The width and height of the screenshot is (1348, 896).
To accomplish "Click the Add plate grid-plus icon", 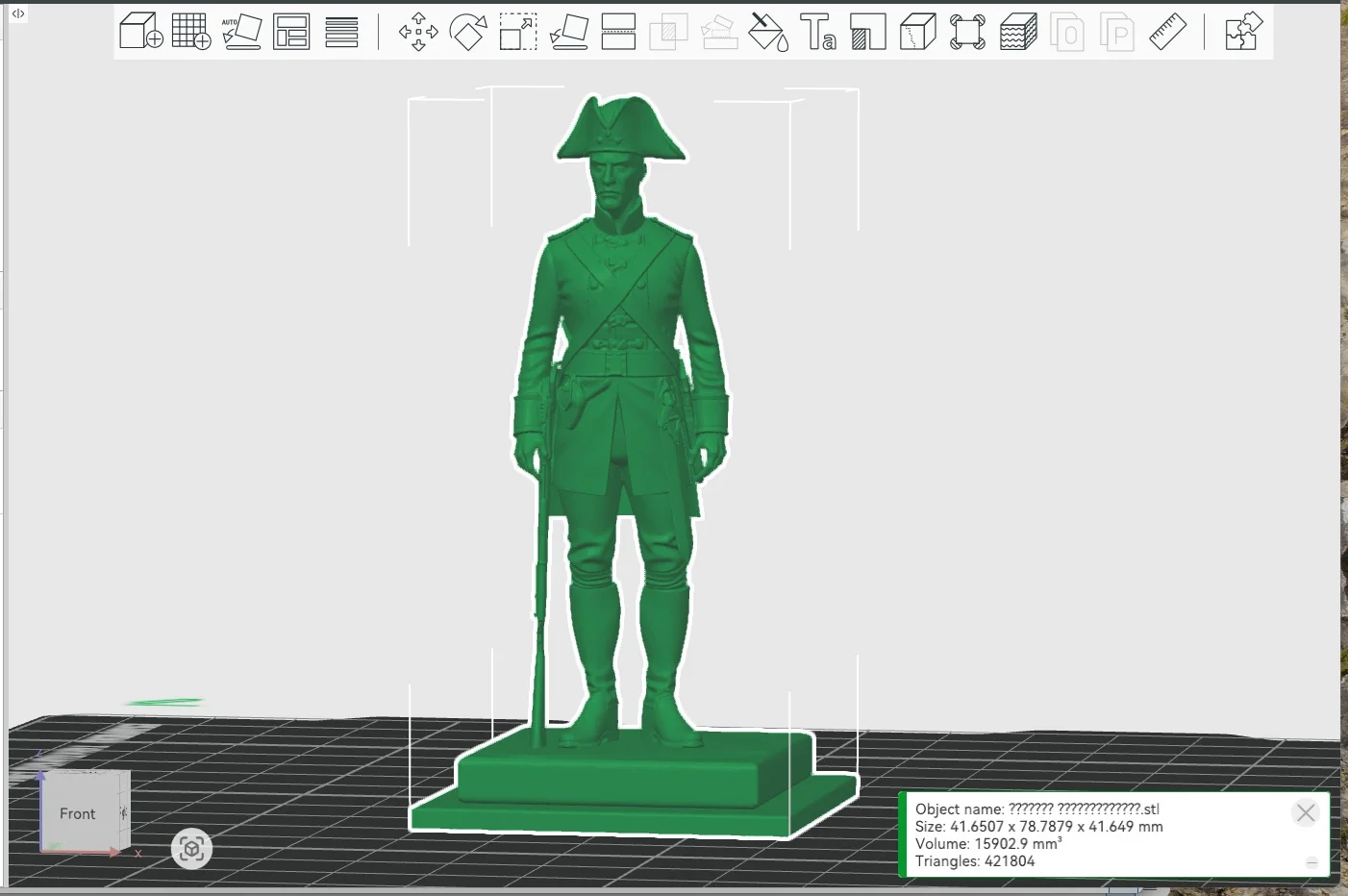I will (191, 32).
